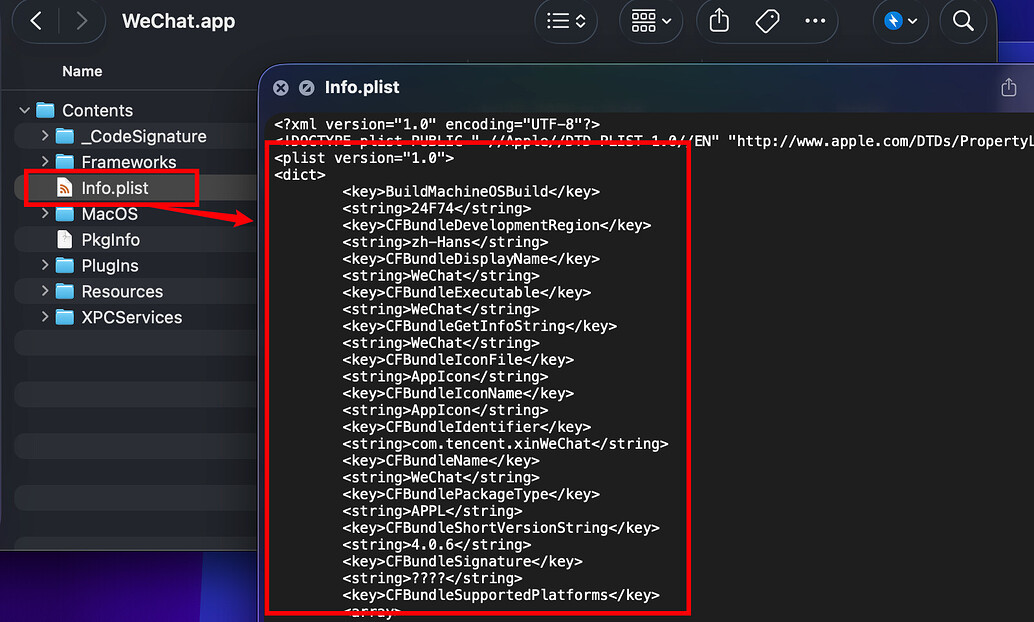The width and height of the screenshot is (1034, 622).
Task: Select the PlugIns folder icon
Action: (x=65, y=265)
